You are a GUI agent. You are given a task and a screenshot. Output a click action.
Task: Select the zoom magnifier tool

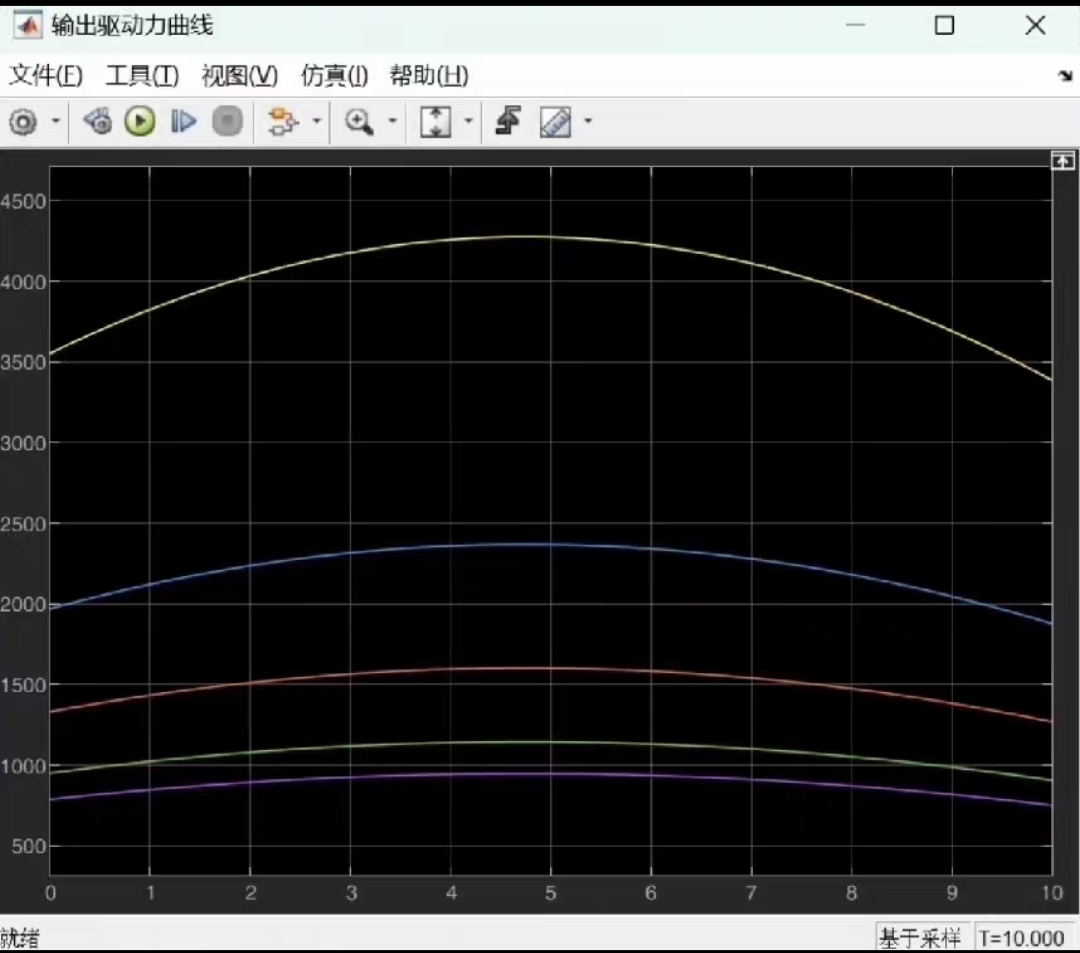[x=359, y=122]
